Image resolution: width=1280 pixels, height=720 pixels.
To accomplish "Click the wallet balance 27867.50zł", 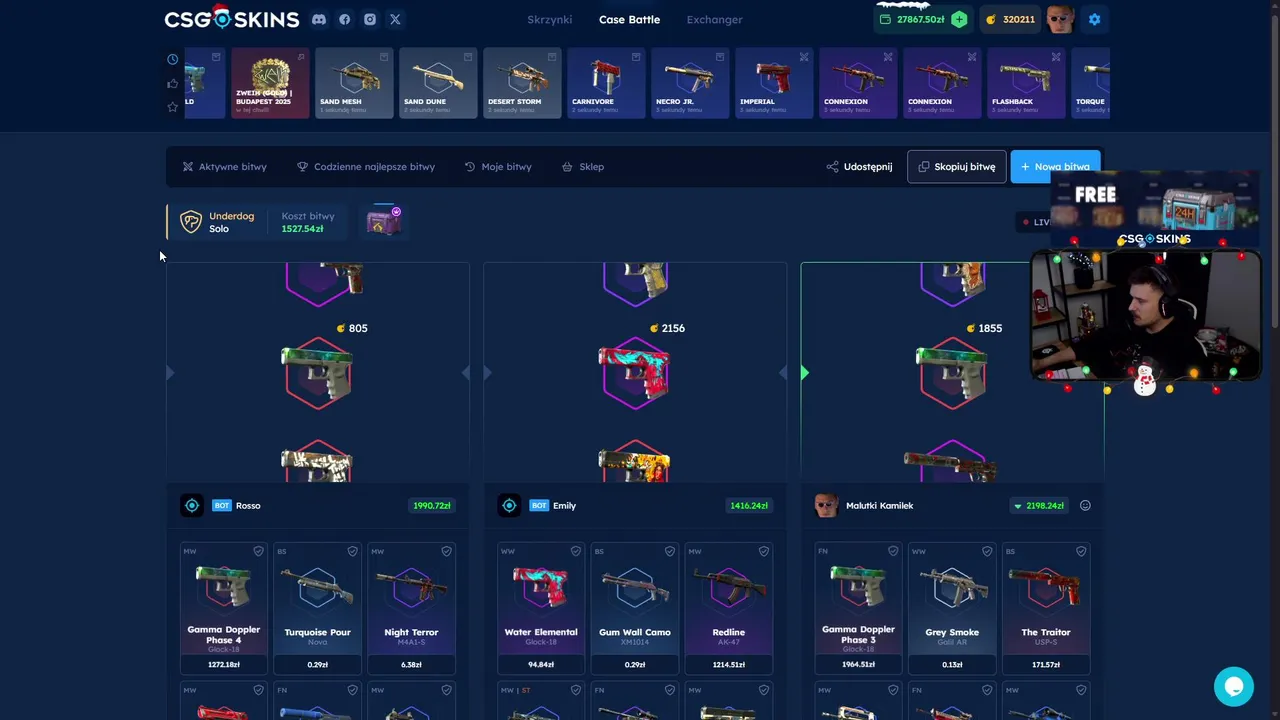I will tap(911, 19).
